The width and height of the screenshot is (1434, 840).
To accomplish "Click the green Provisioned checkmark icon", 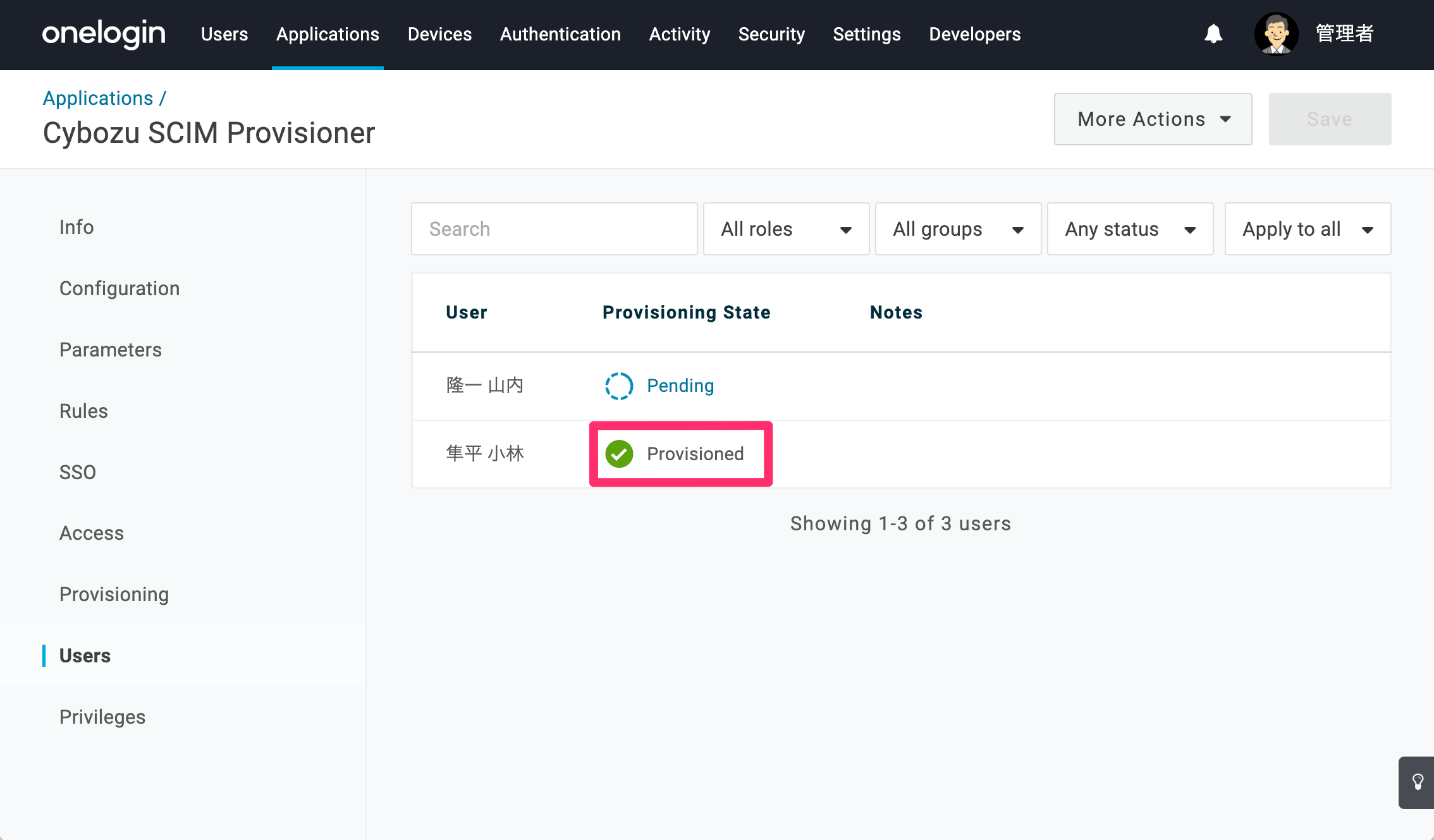I will tap(619, 454).
